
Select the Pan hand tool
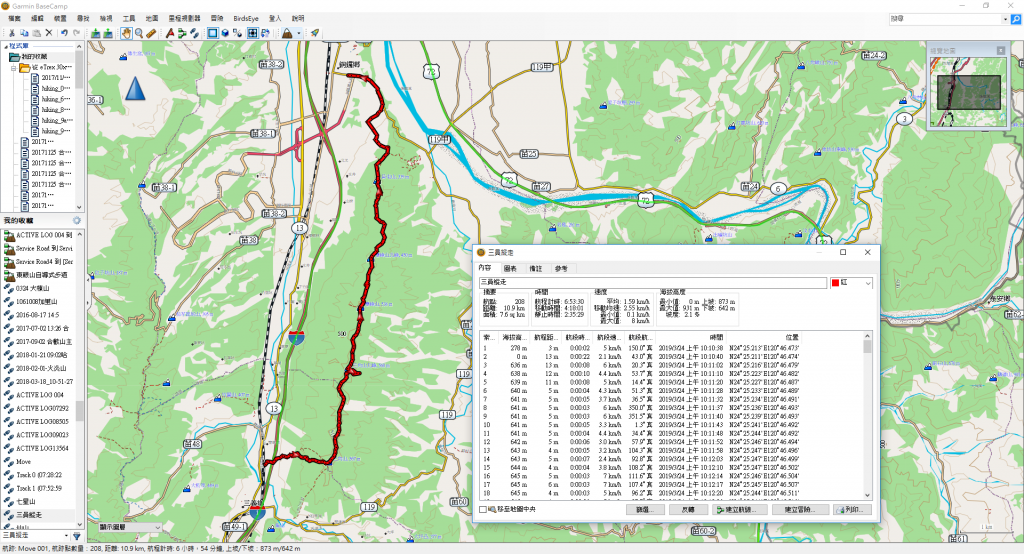tap(126, 33)
